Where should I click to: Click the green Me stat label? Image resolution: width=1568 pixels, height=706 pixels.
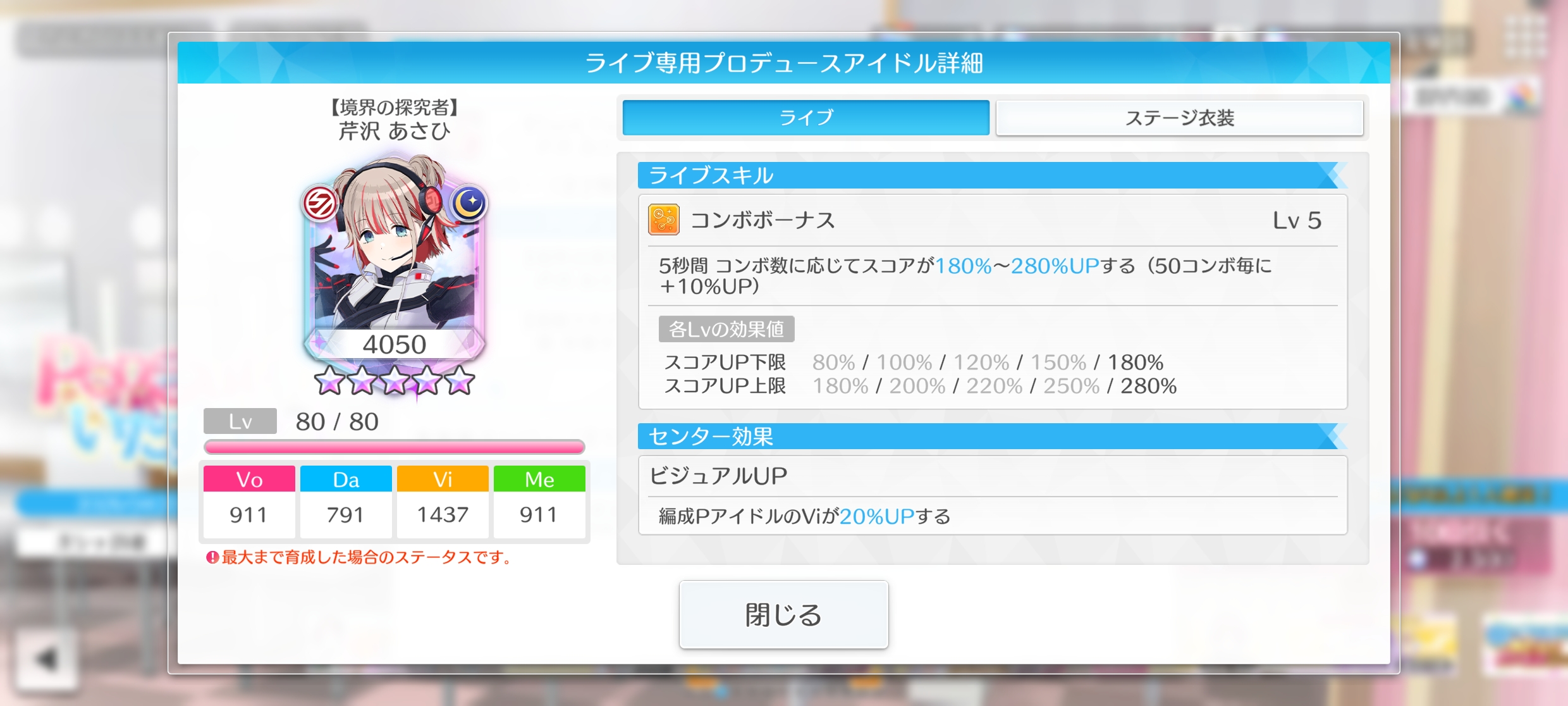click(x=539, y=479)
